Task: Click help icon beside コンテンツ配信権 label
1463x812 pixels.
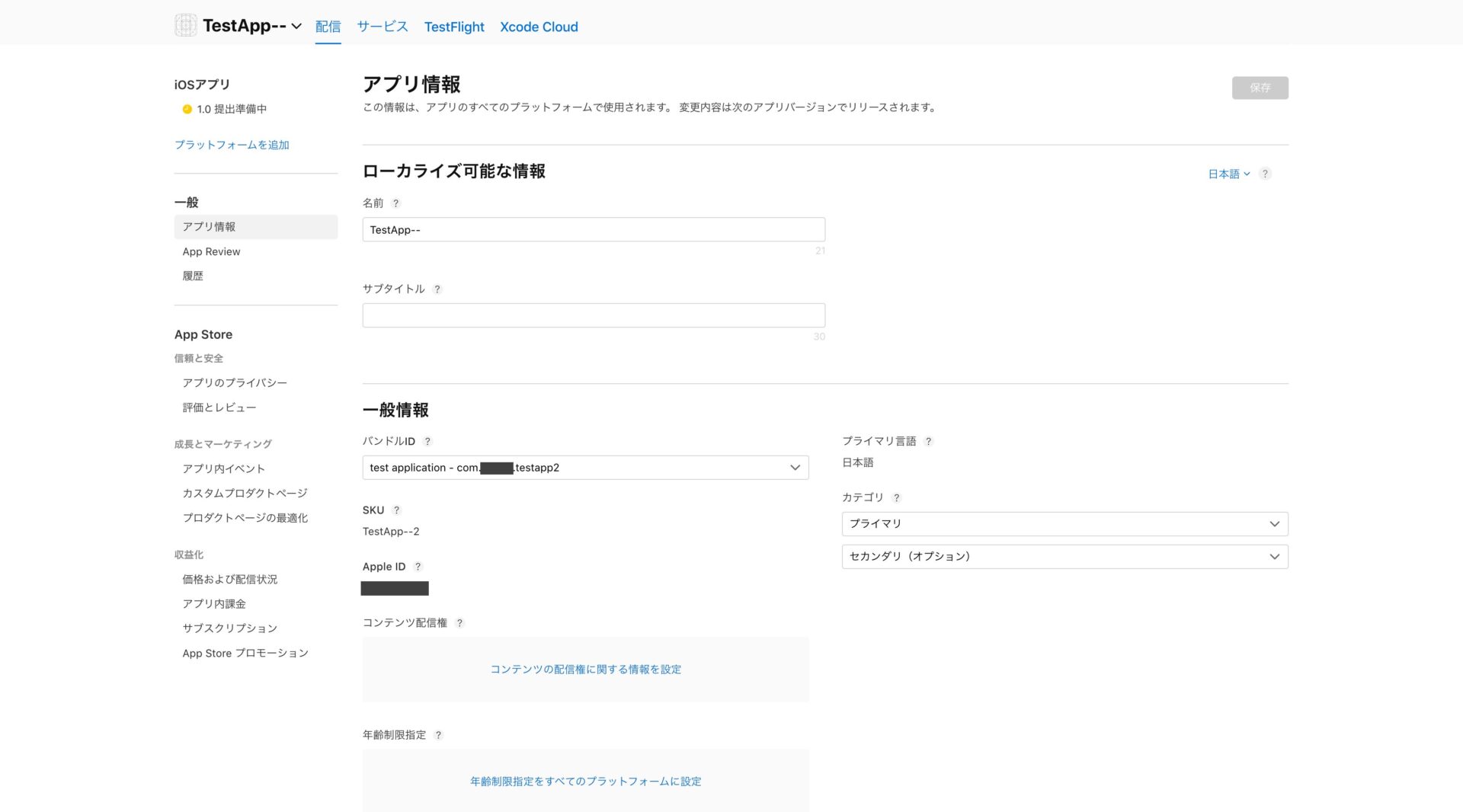Action: (459, 623)
